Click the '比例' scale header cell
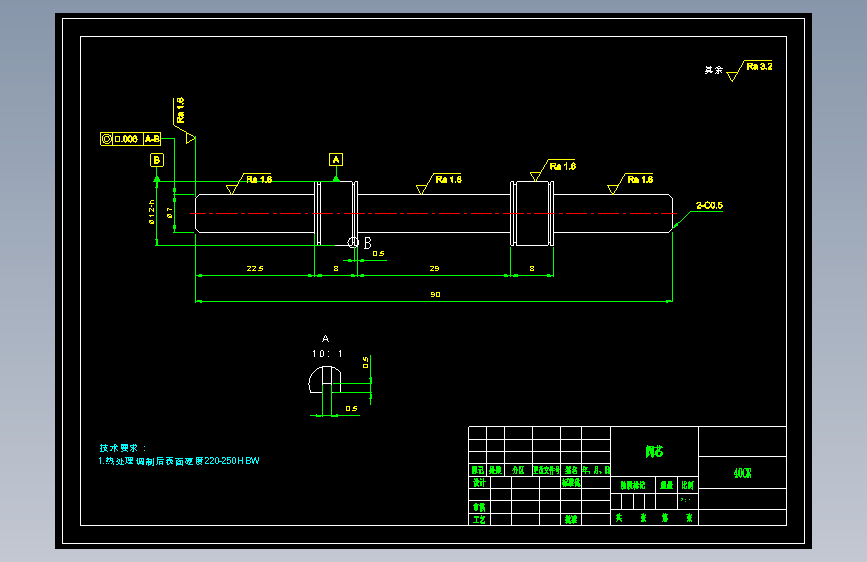867x562 pixels. coord(688,485)
